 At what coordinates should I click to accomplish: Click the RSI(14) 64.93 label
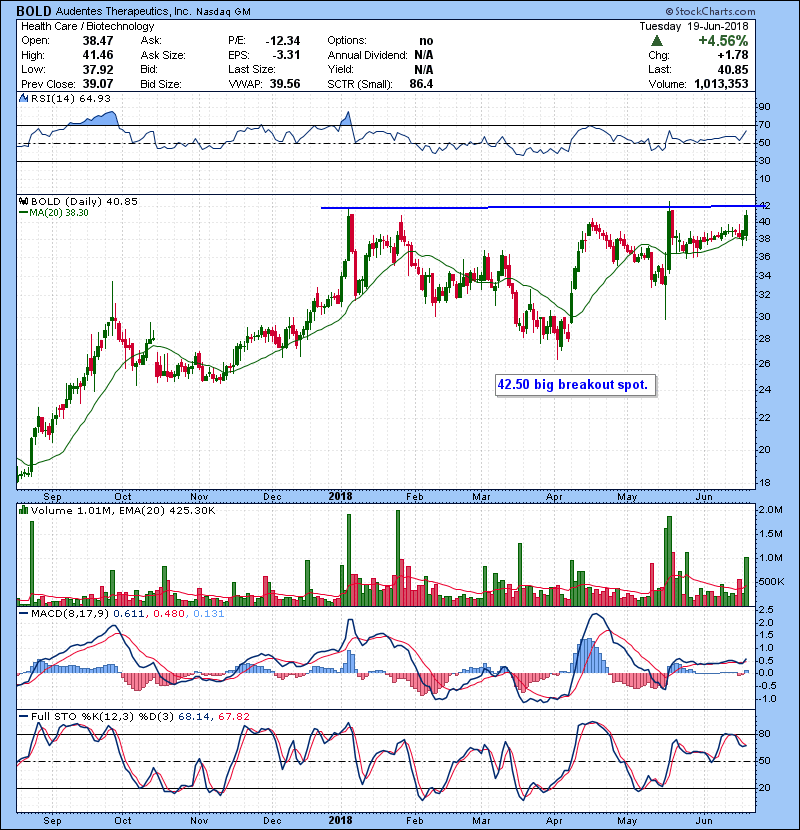click(71, 98)
